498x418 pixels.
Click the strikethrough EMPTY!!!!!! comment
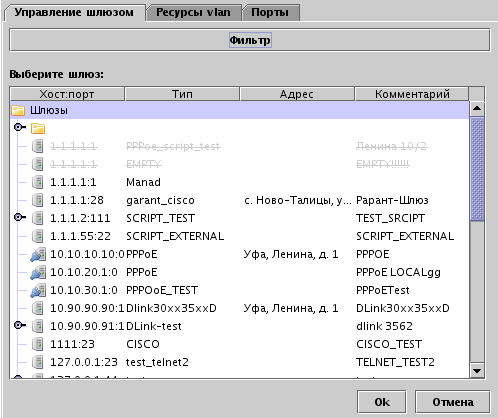[383, 164]
